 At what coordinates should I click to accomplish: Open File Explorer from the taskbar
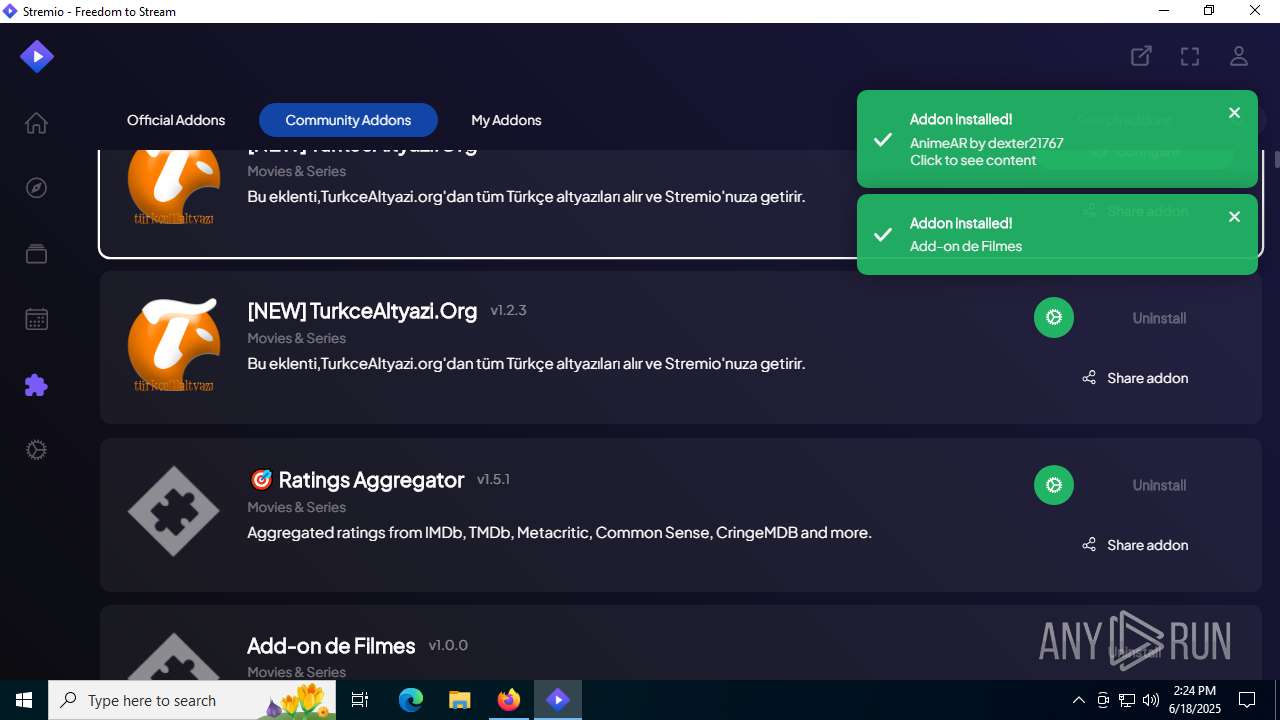(459, 700)
